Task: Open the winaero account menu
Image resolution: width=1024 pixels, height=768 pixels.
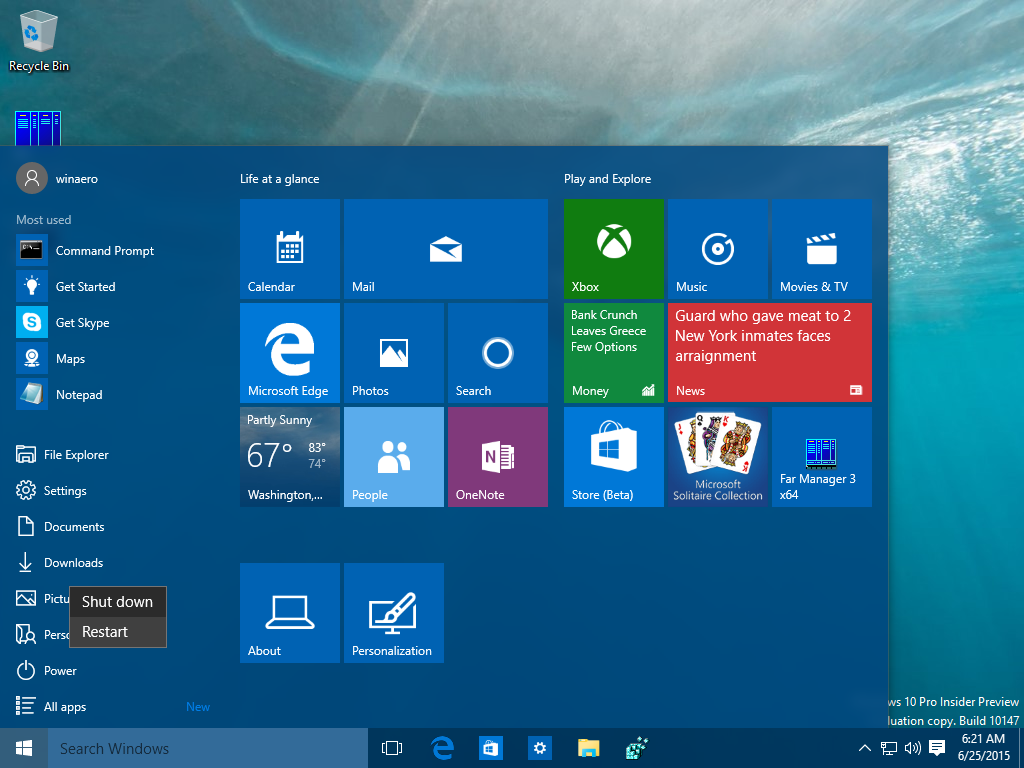Action: 60,177
